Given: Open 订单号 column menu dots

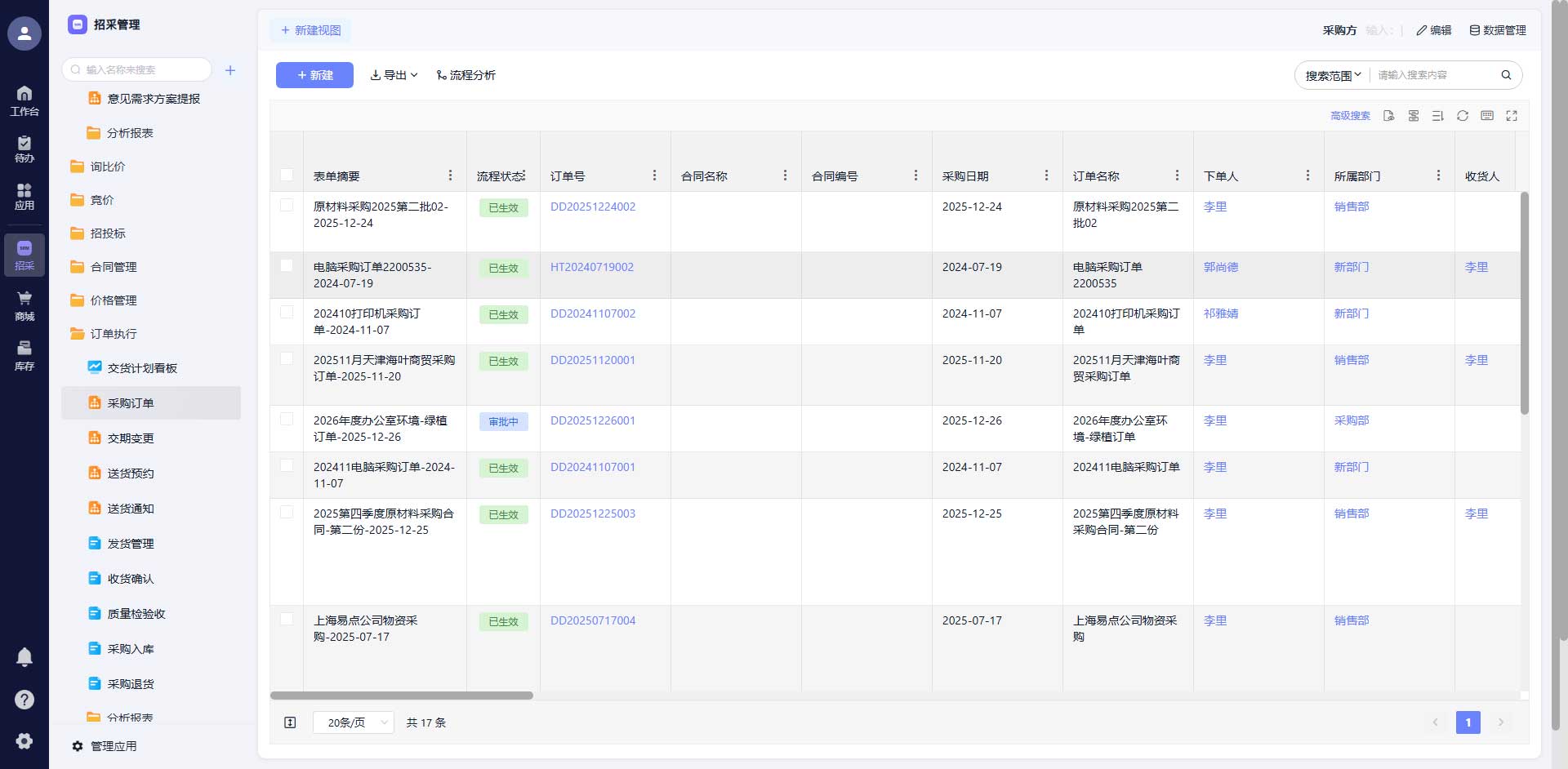Looking at the screenshot, I should tap(654, 176).
